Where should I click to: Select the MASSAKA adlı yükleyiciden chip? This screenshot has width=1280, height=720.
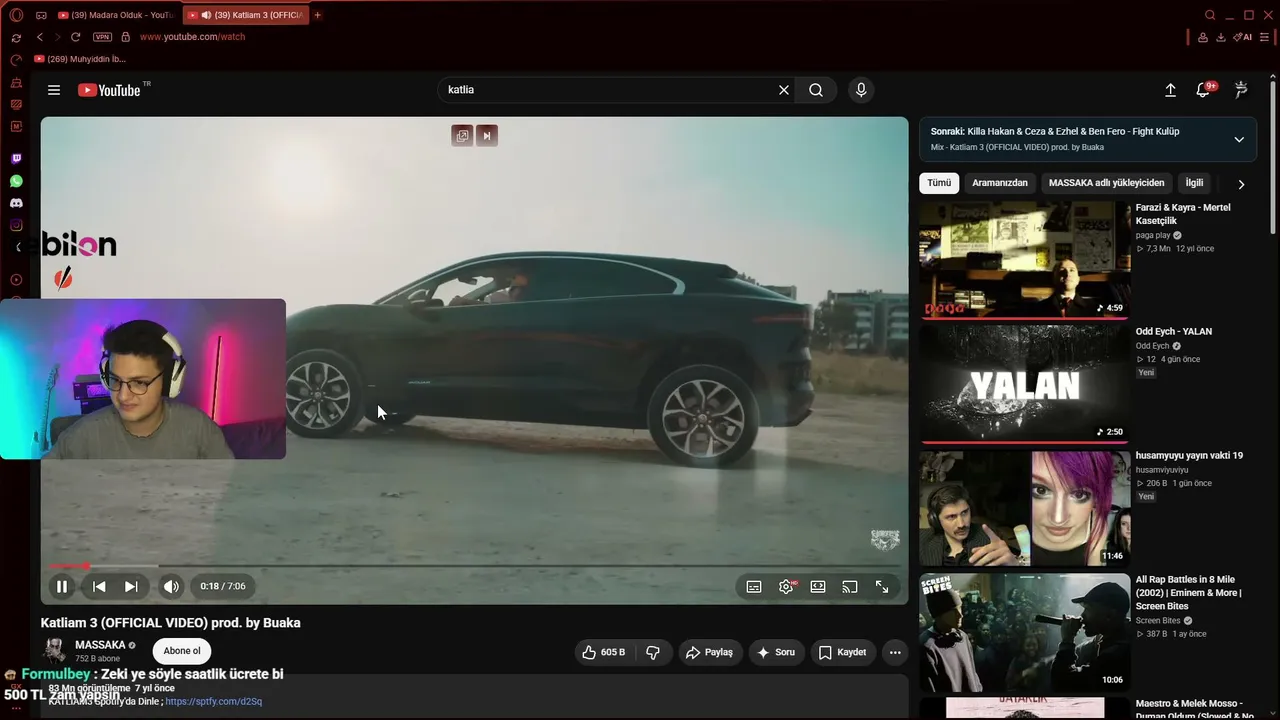[1106, 183]
